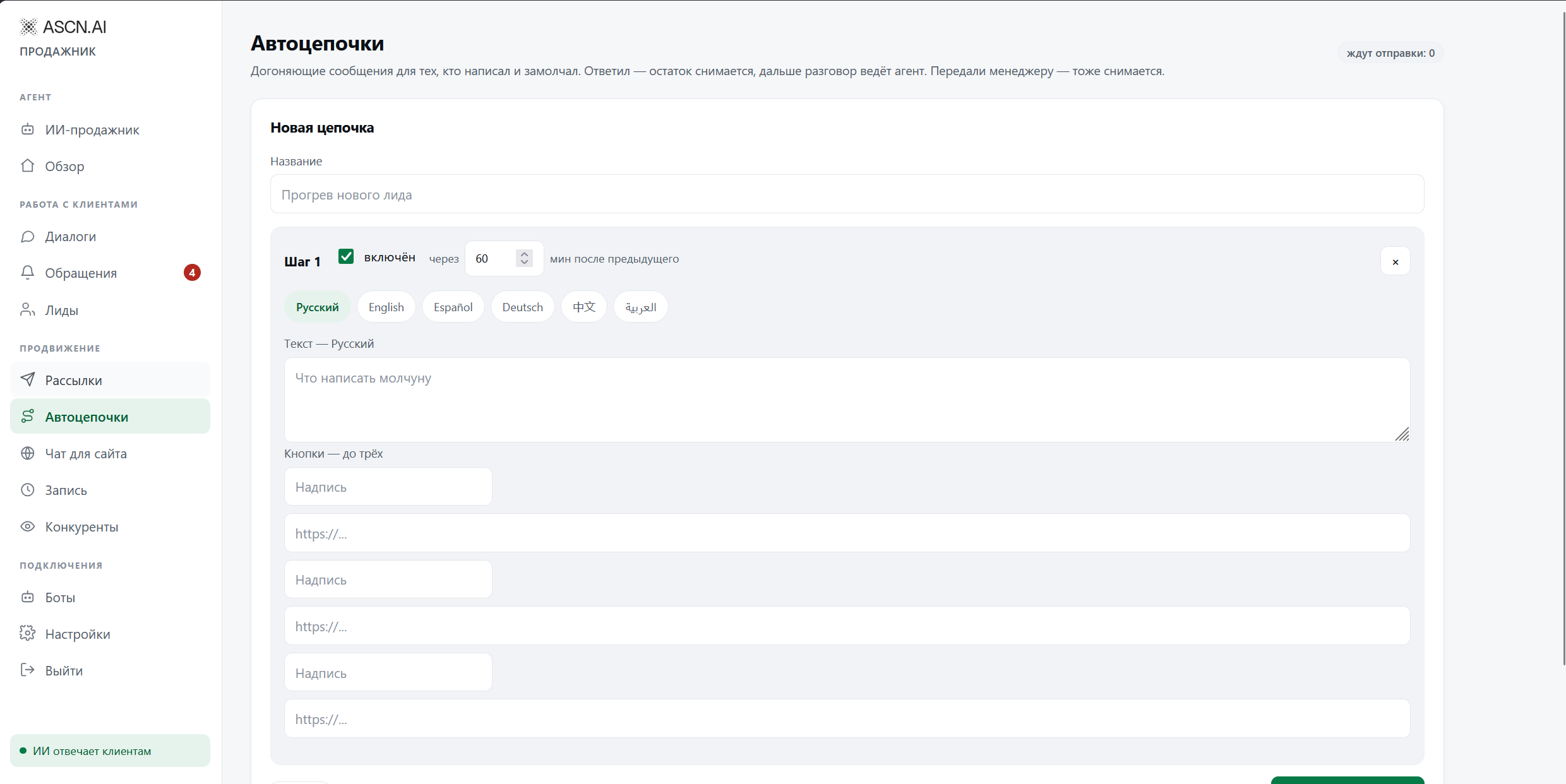The image size is (1566, 784).
Task: Click the Название input field
Action: tap(847, 194)
